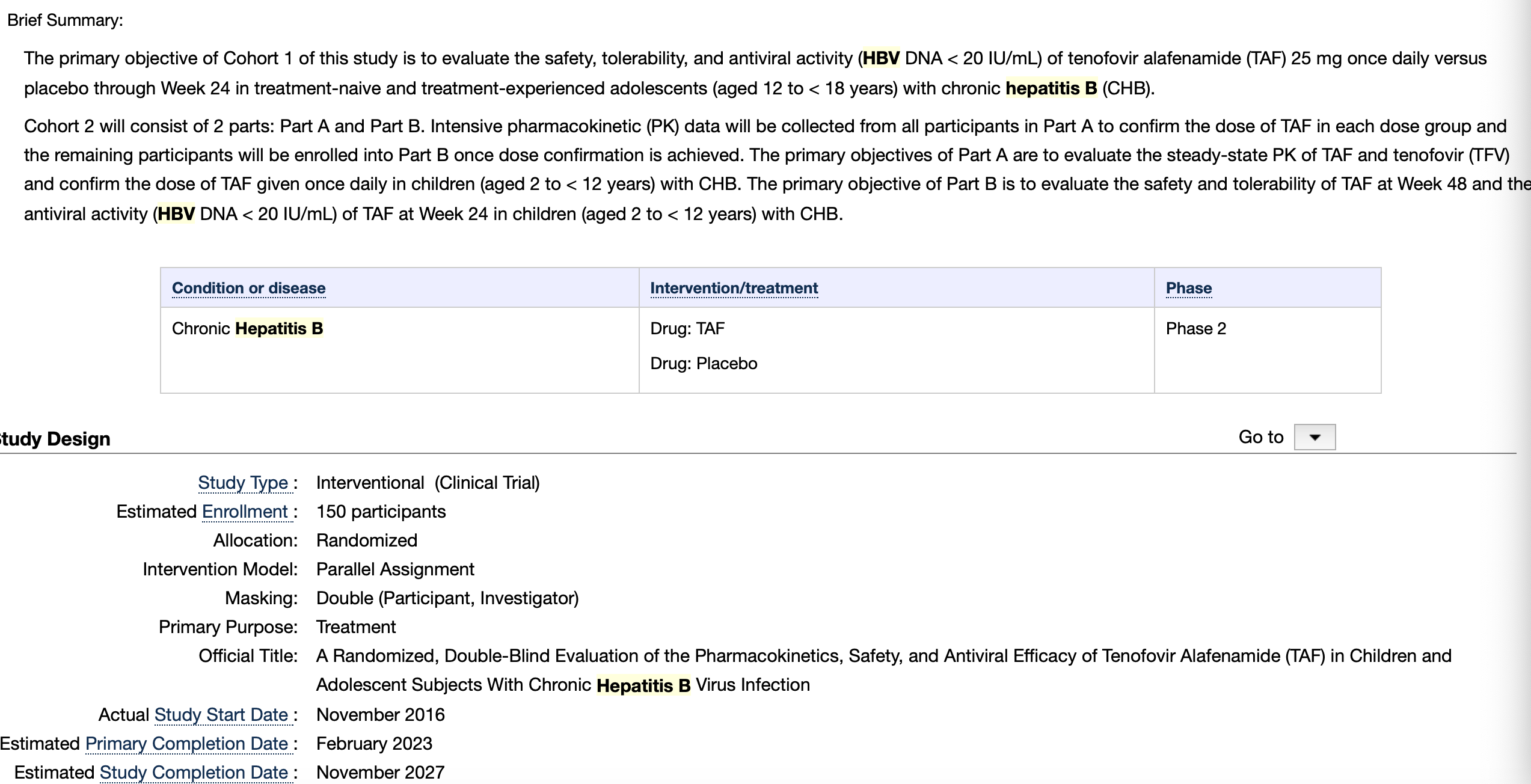The height and width of the screenshot is (784, 1531).
Task: Select the 'Randomized' allocation value
Action: (x=366, y=541)
